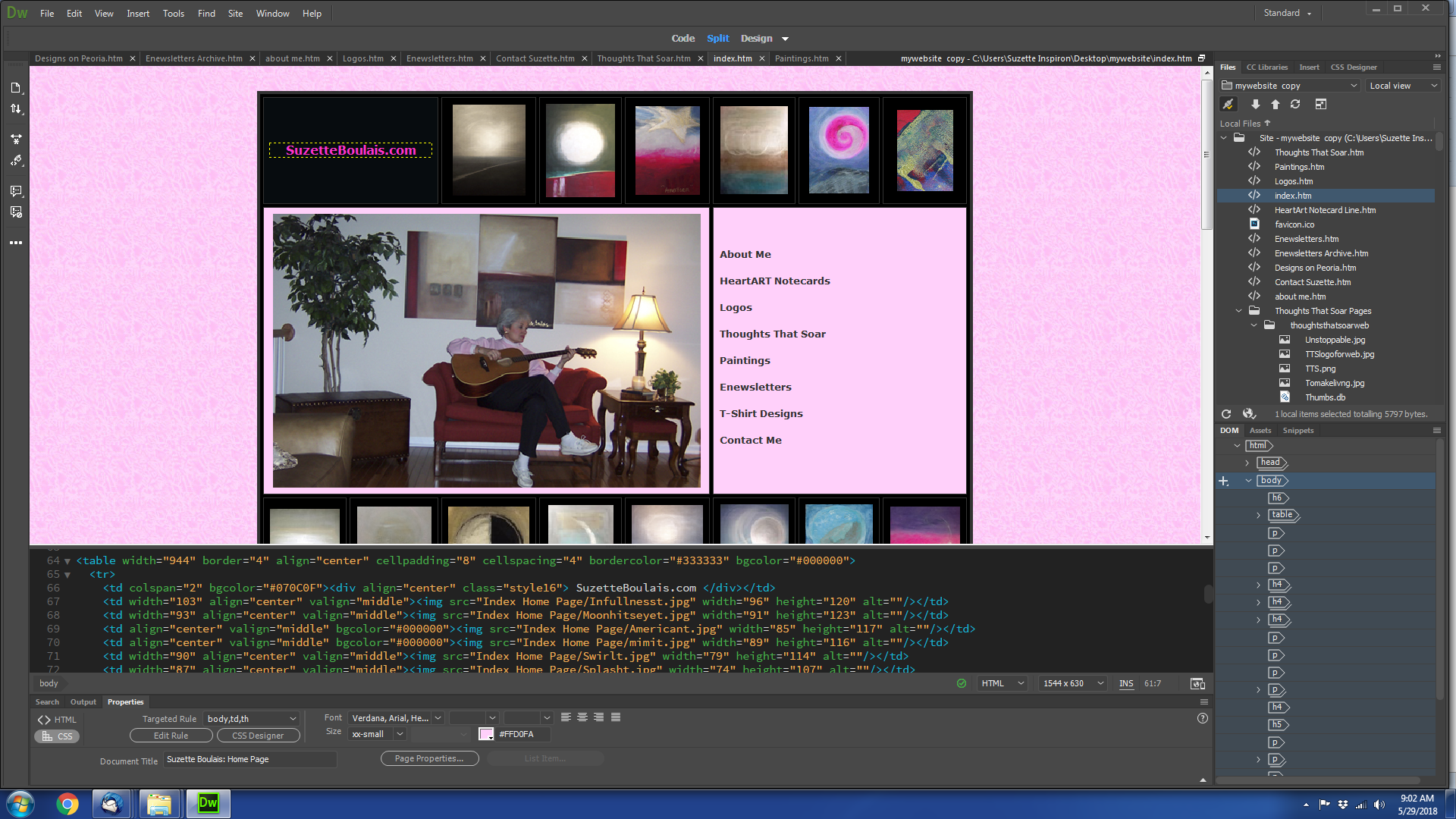Image resolution: width=1456 pixels, height=819 pixels.
Task: Switch to the Code tab view
Action: coord(683,38)
